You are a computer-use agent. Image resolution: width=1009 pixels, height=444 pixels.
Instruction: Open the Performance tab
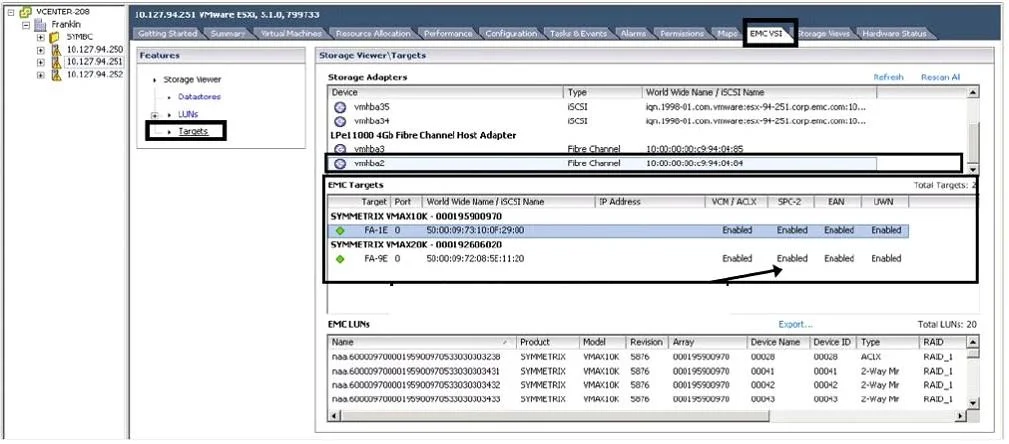[x=448, y=33]
